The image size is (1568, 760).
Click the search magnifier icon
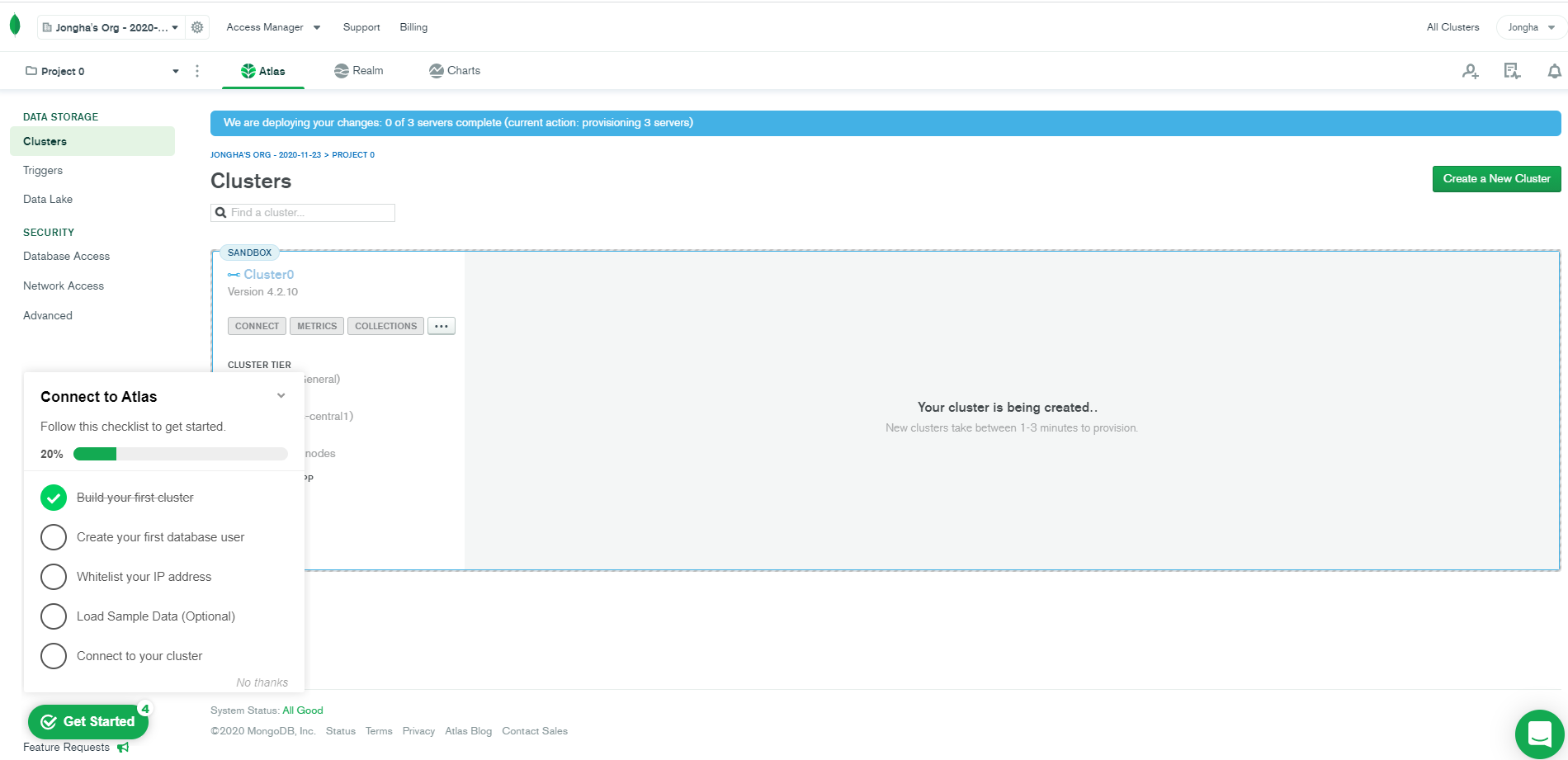coord(220,212)
